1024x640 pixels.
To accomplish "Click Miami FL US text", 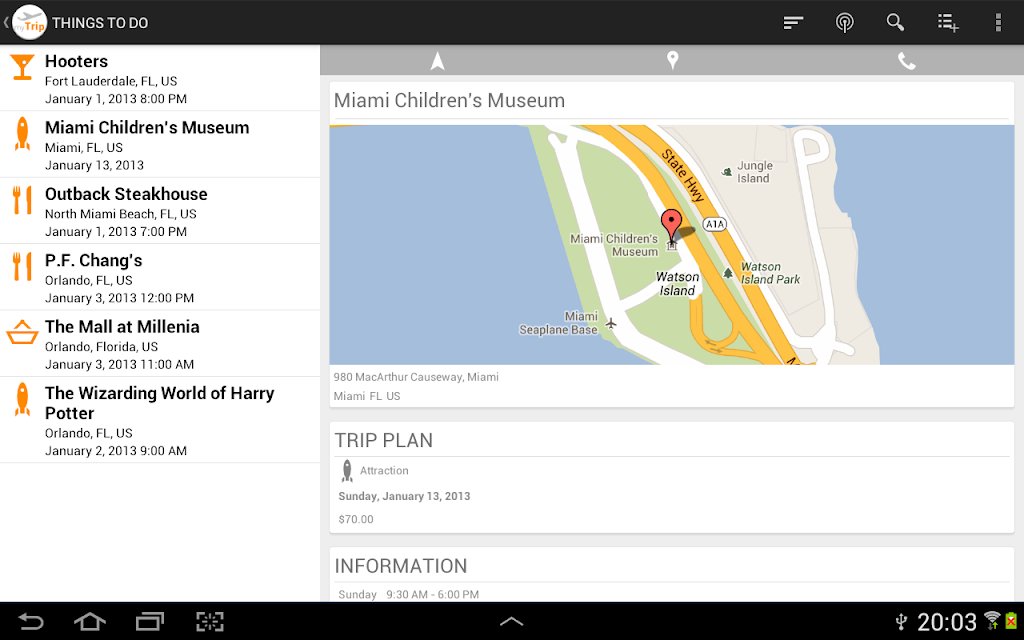I will (366, 396).
